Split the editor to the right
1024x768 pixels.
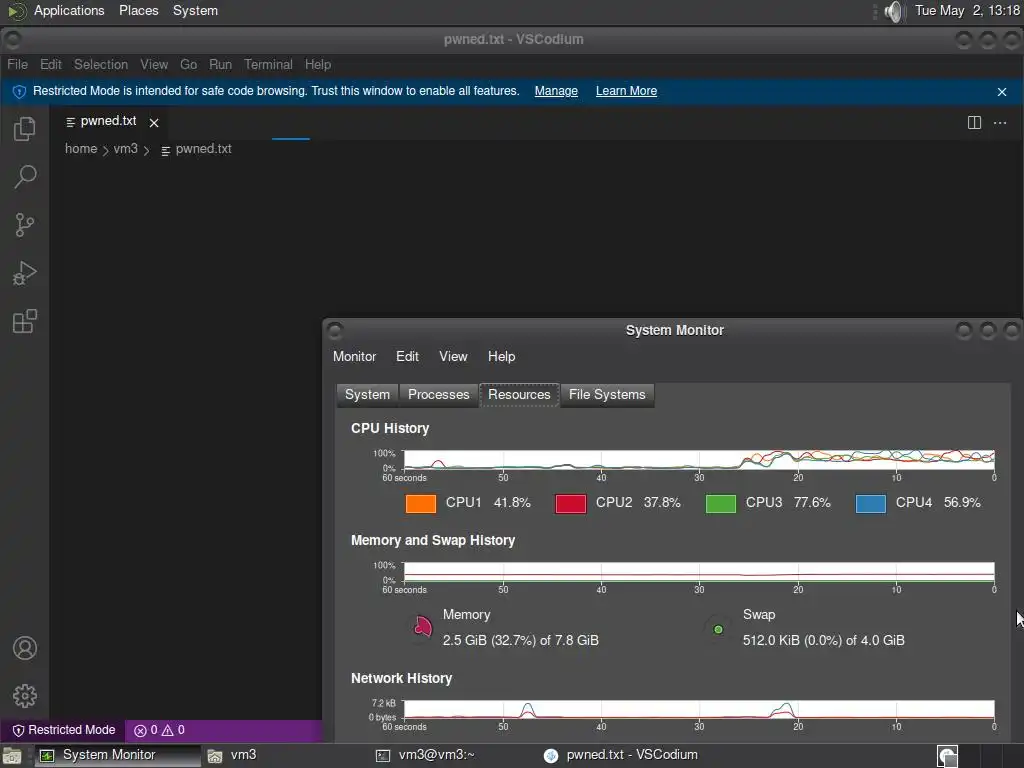[x=974, y=123]
